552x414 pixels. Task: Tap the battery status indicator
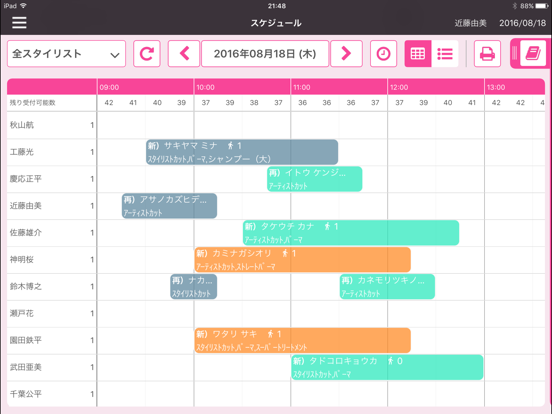click(x=541, y=6)
